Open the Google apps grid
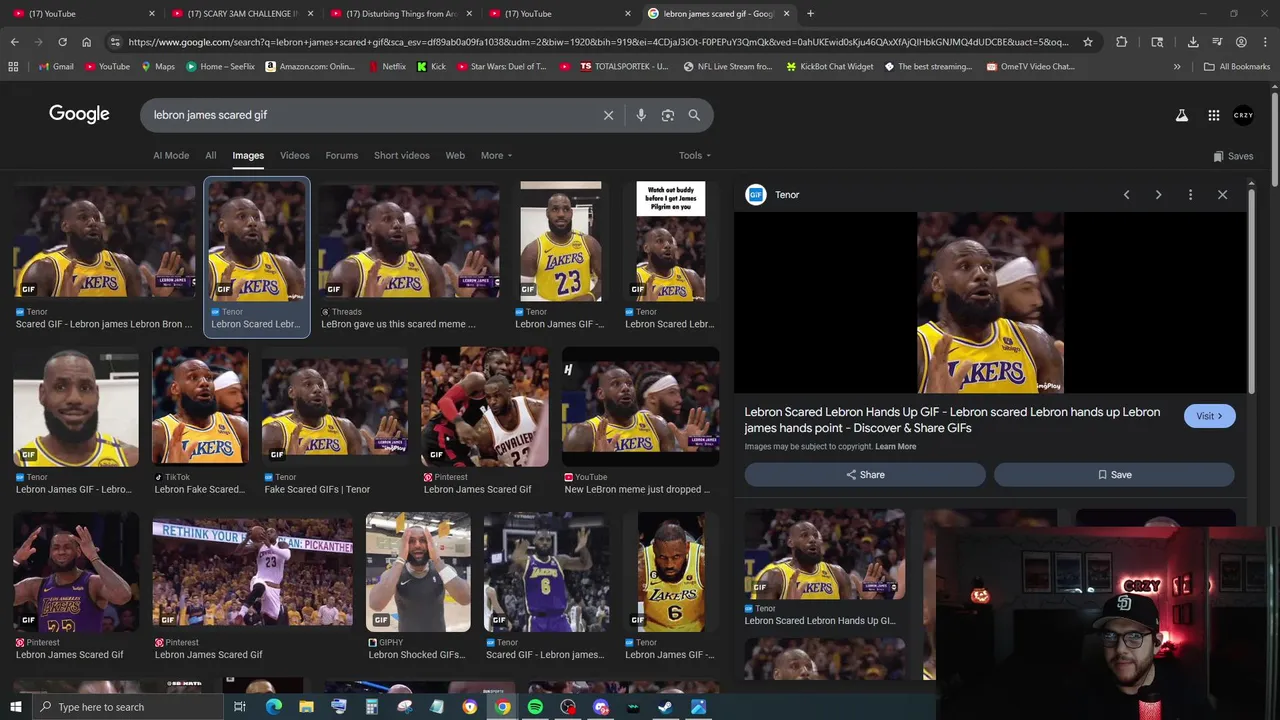 point(1213,115)
